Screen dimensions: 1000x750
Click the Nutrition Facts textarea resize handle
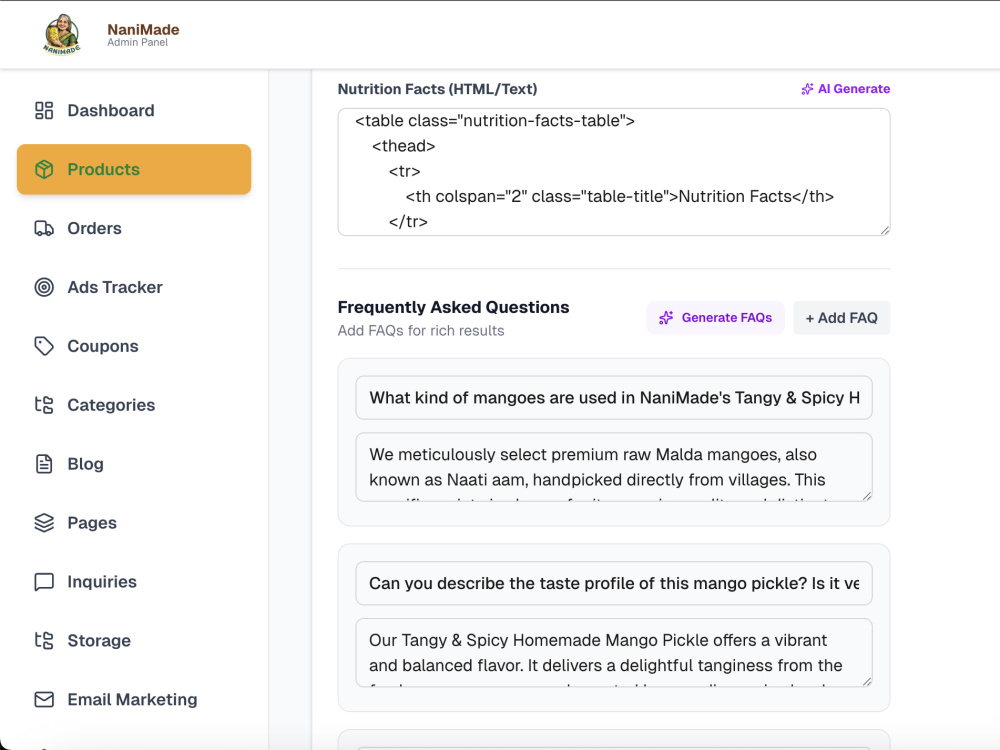(x=885, y=230)
